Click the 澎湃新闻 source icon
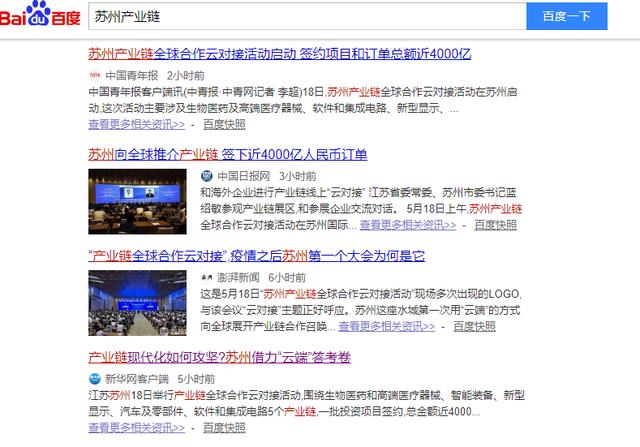The width and height of the screenshot is (640, 447). 207,278
